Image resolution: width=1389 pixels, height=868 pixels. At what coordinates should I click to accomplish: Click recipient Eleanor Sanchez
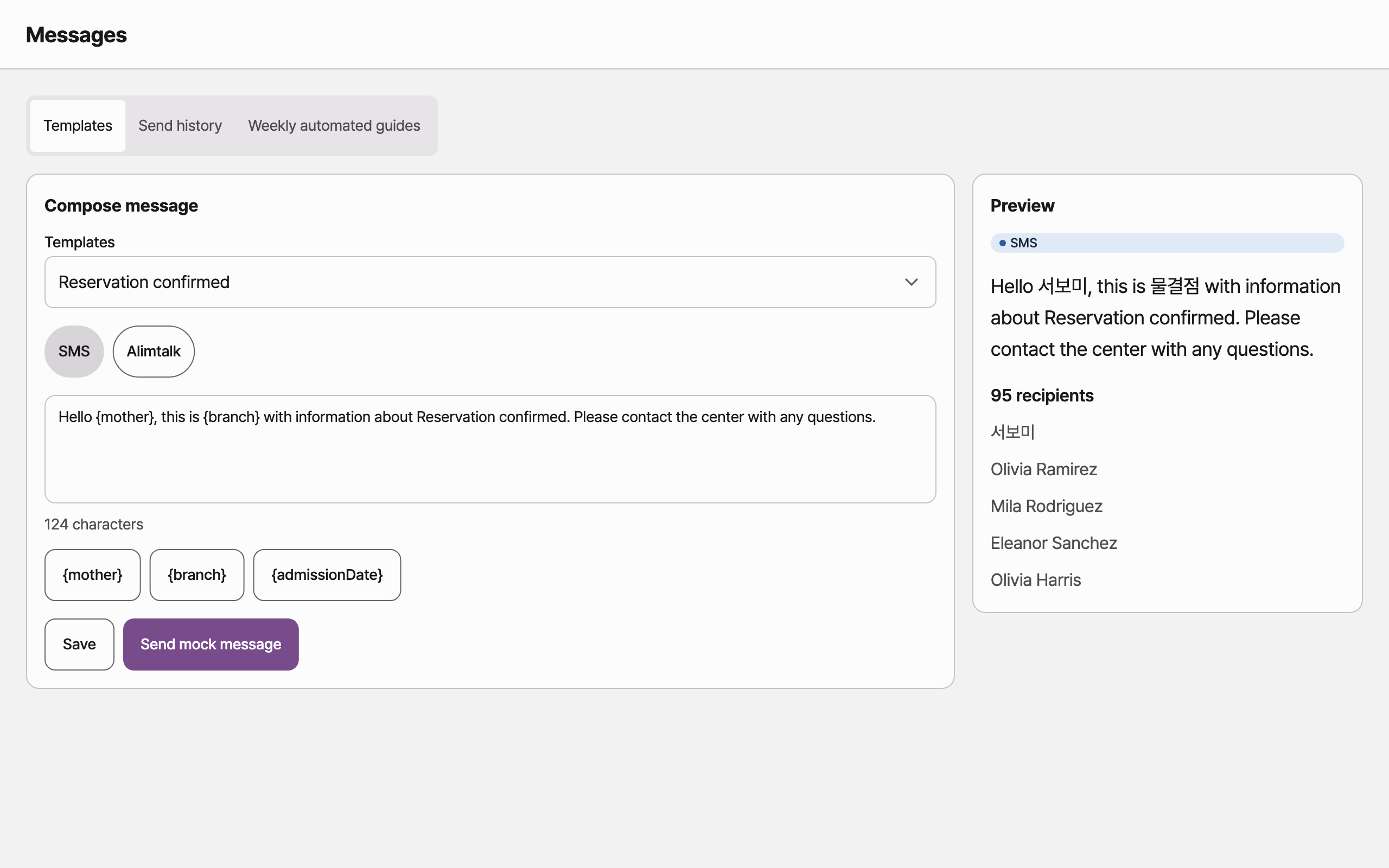coord(1054,542)
